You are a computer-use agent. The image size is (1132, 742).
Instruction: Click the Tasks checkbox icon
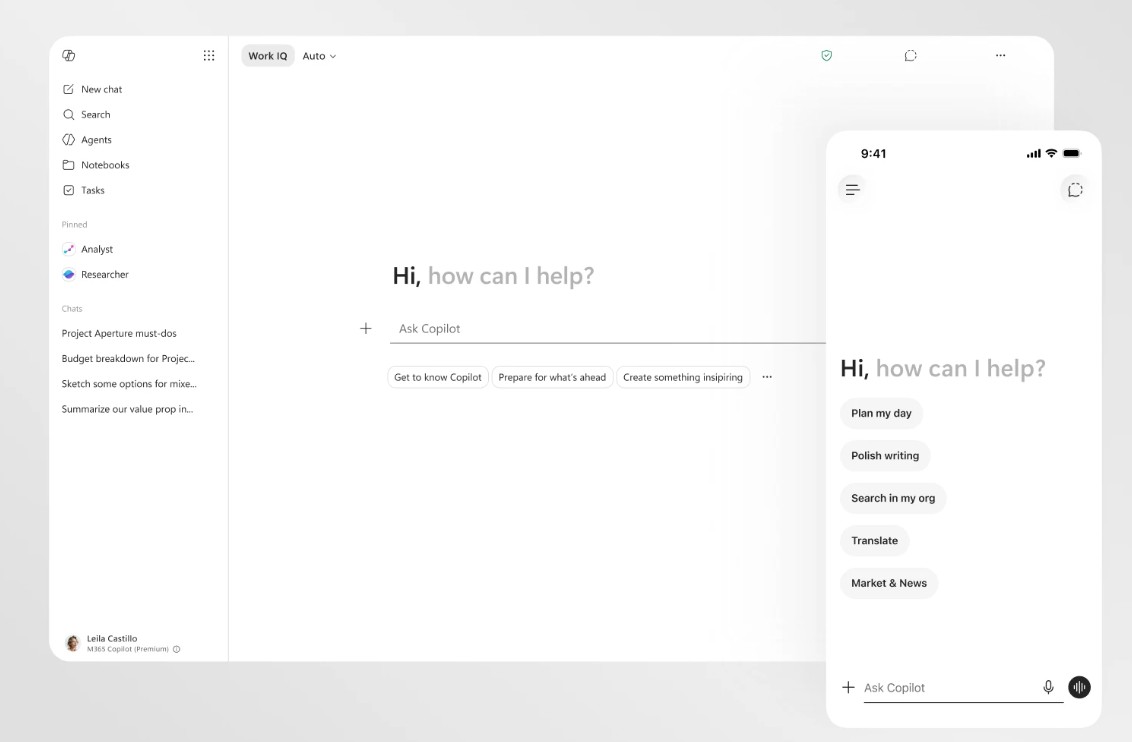tap(69, 191)
